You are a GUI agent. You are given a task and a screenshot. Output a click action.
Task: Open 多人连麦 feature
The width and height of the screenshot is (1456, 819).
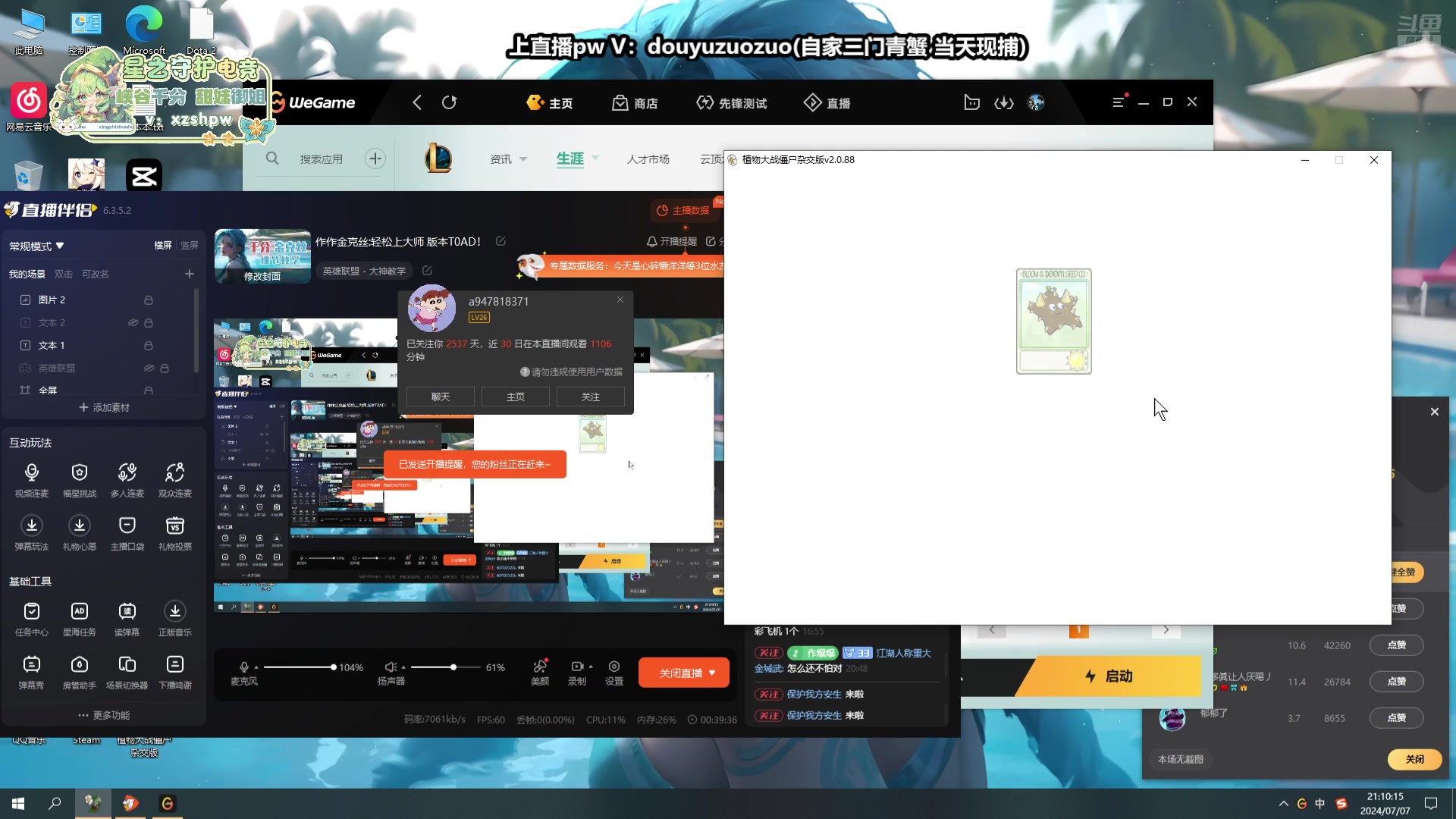tap(127, 480)
